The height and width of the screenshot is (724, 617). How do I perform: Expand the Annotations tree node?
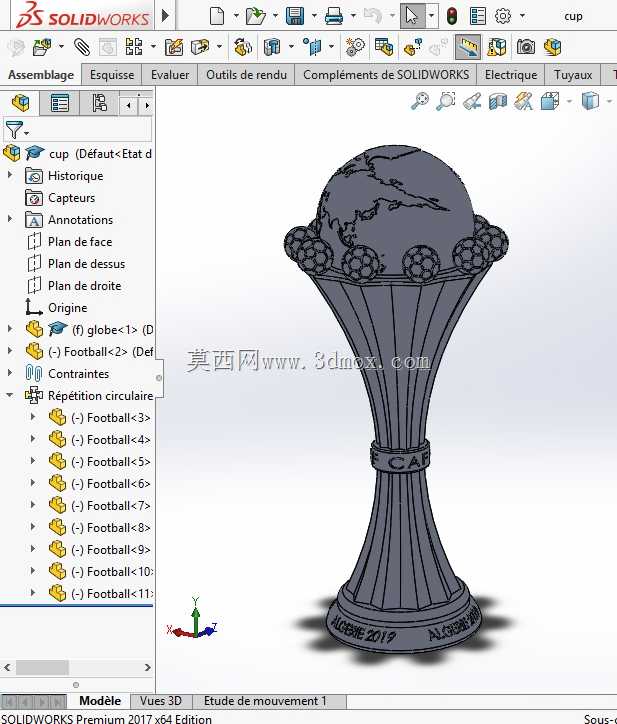10,219
